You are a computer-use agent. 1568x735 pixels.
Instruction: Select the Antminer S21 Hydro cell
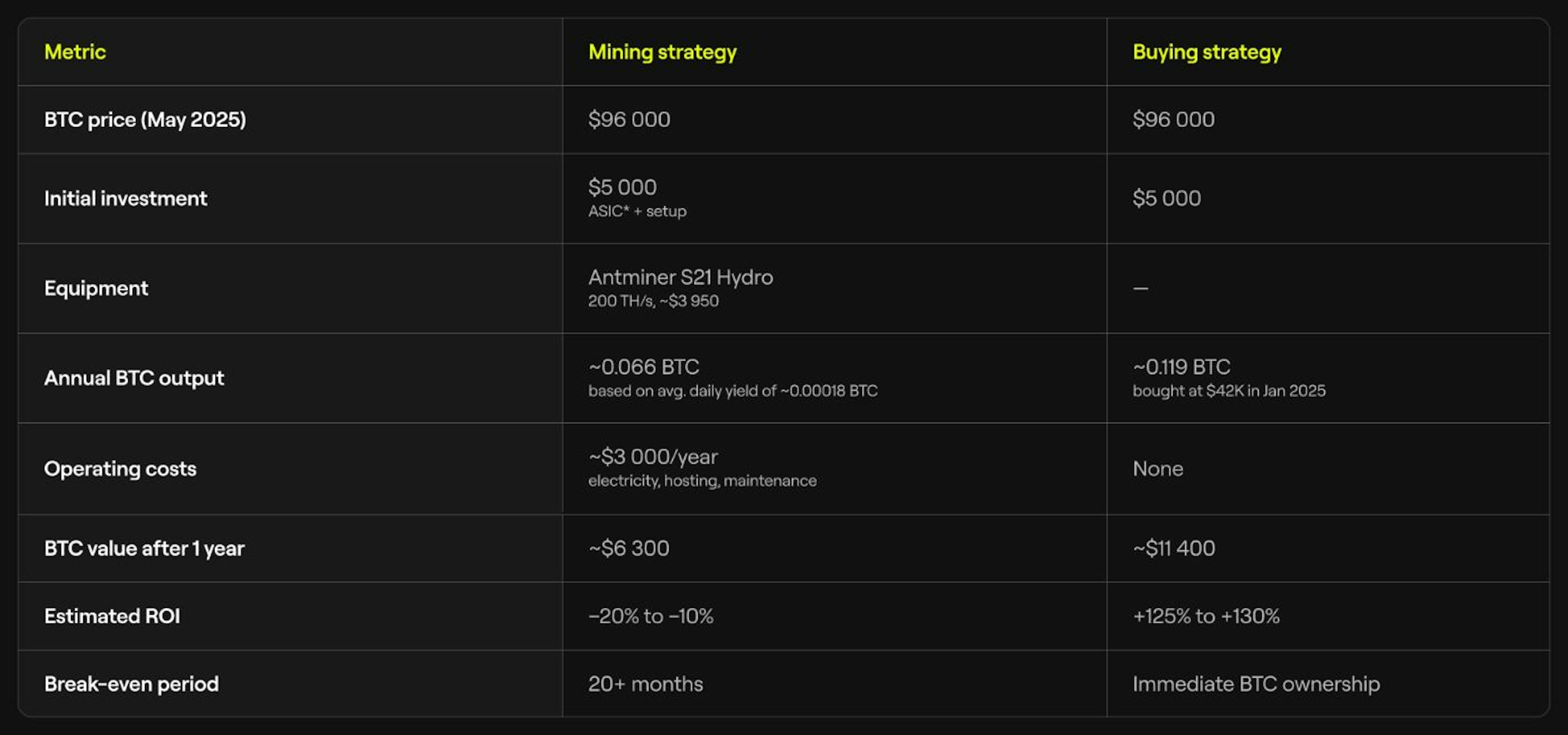click(x=680, y=278)
